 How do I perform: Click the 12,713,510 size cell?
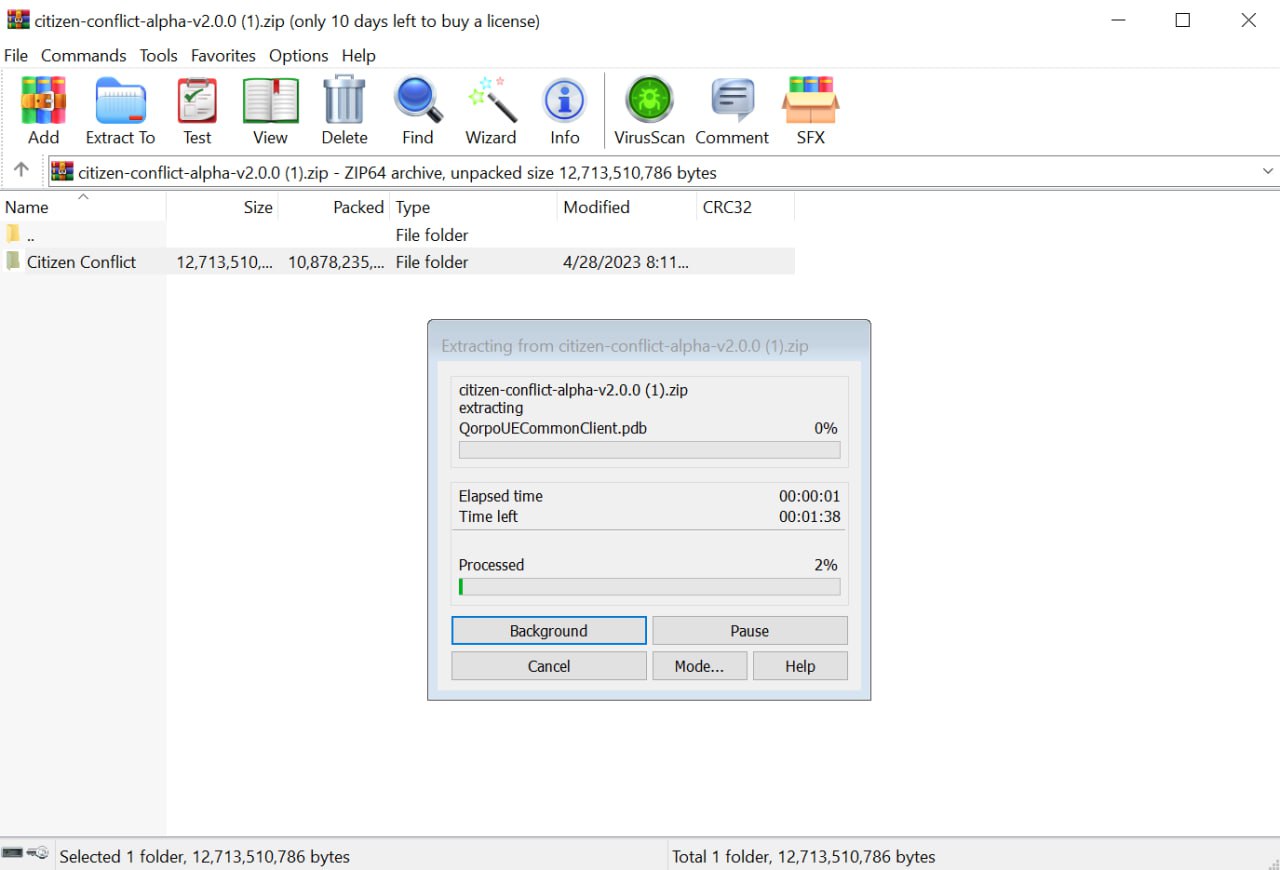224,262
